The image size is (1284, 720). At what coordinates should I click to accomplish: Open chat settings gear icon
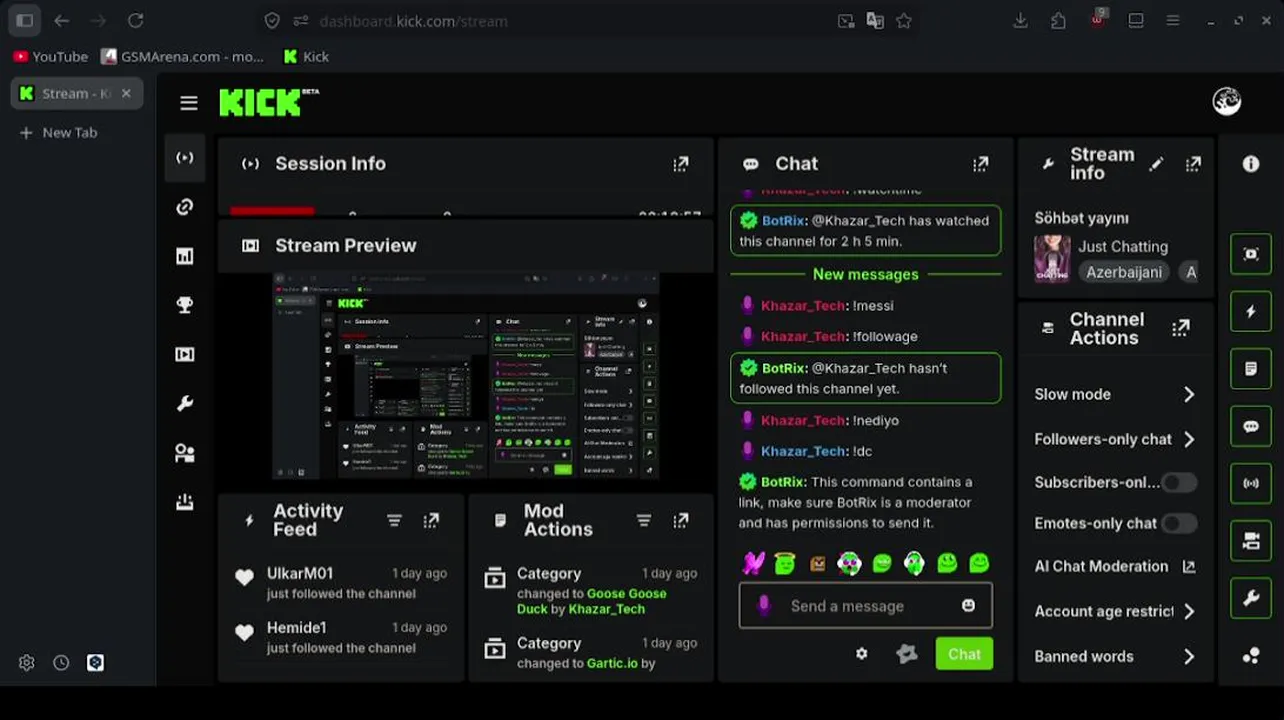pyautogui.click(x=862, y=654)
